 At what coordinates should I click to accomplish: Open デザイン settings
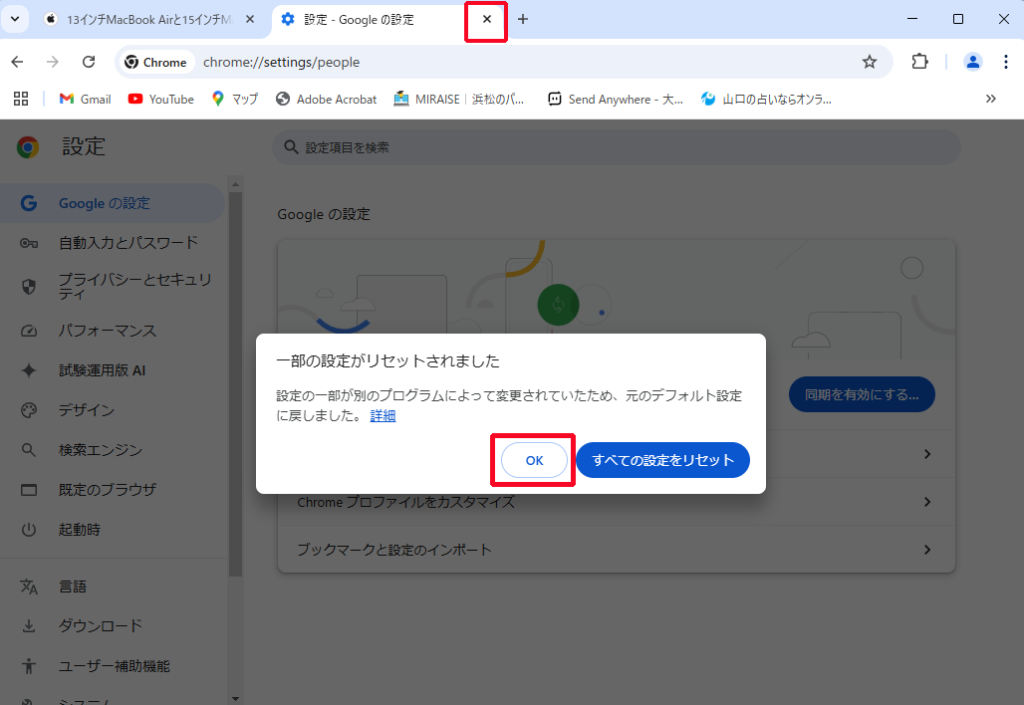[x=112, y=411]
